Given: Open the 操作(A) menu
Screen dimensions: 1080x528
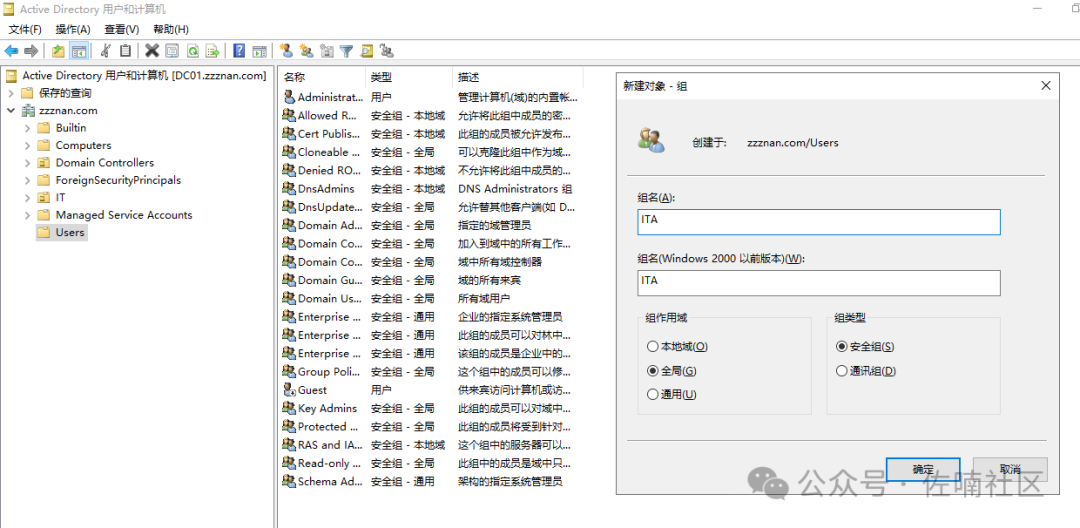Looking at the screenshot, I should [73, 29].
